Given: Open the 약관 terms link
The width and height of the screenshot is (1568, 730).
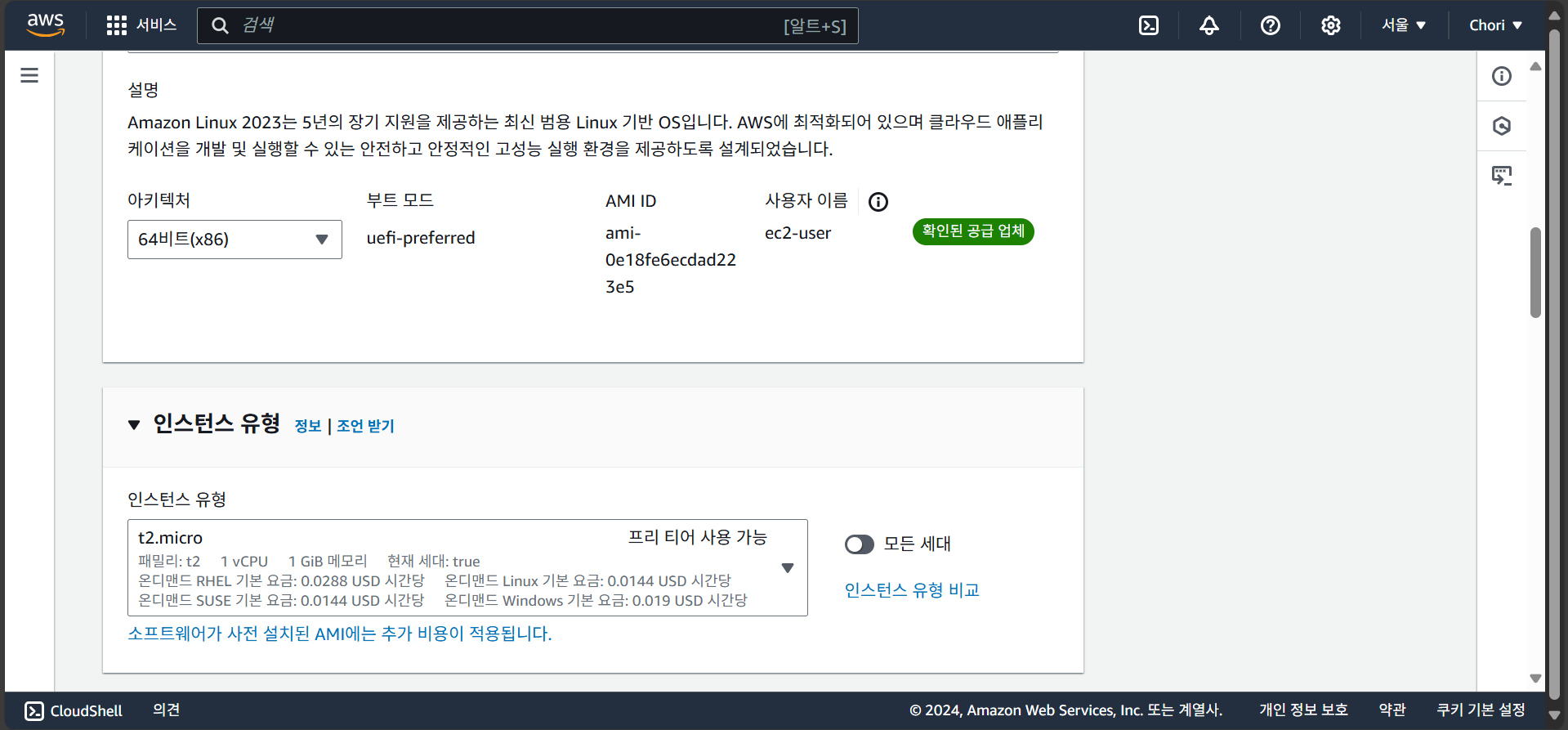Looking at the screenshot, I should click(x=1392, y=710).
